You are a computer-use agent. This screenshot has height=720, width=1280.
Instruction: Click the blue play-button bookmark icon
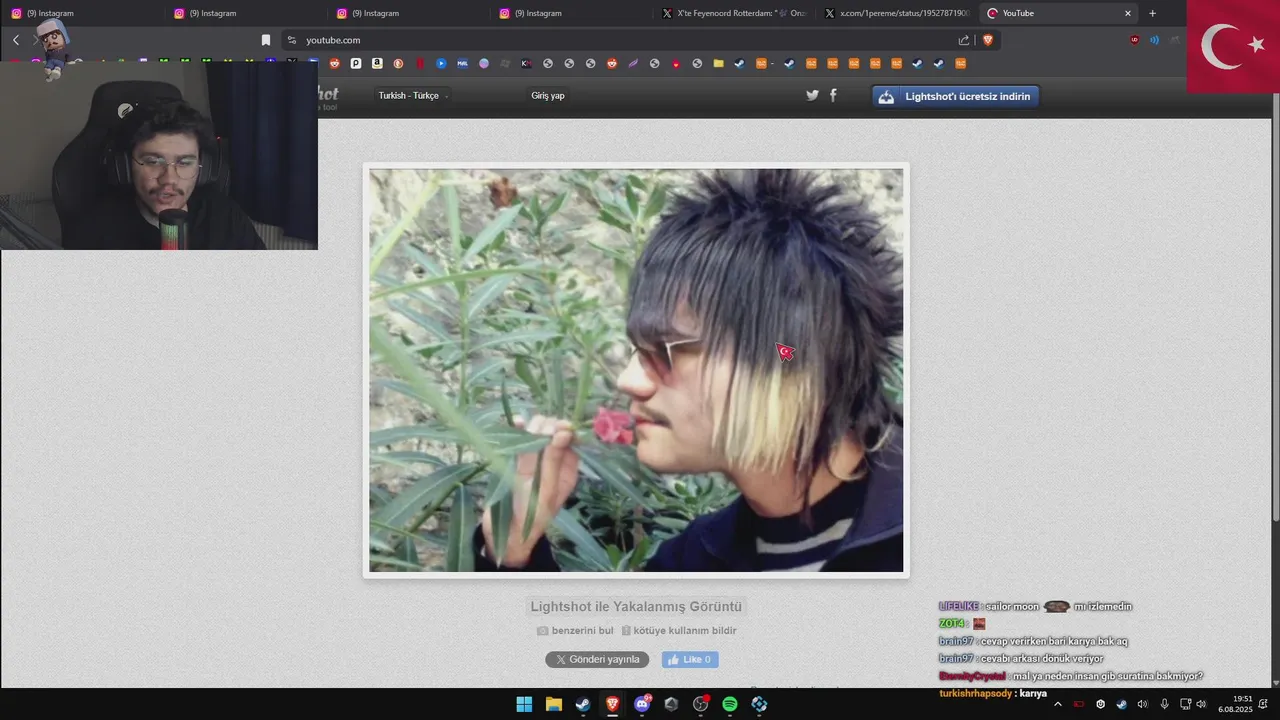[441, 63]
